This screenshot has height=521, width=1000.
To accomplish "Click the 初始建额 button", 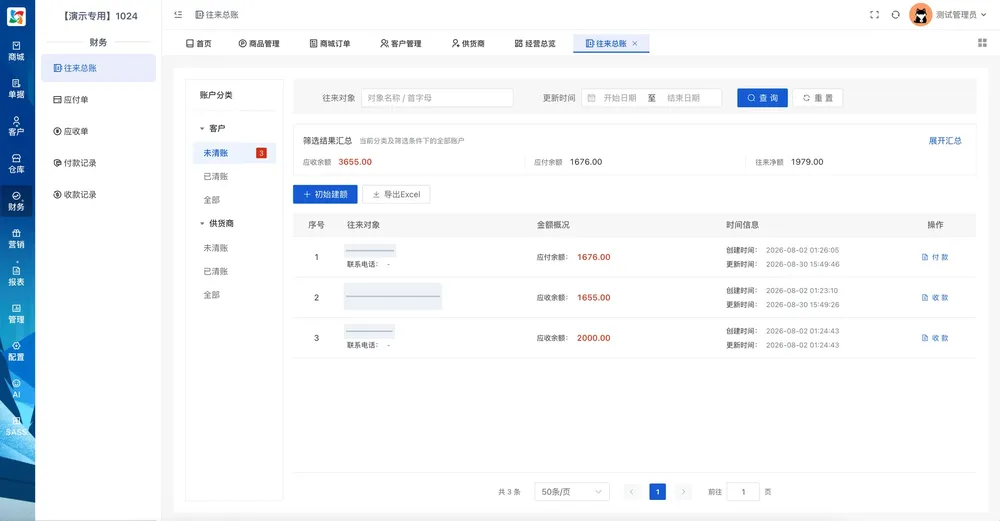I will tap(325, 194).
